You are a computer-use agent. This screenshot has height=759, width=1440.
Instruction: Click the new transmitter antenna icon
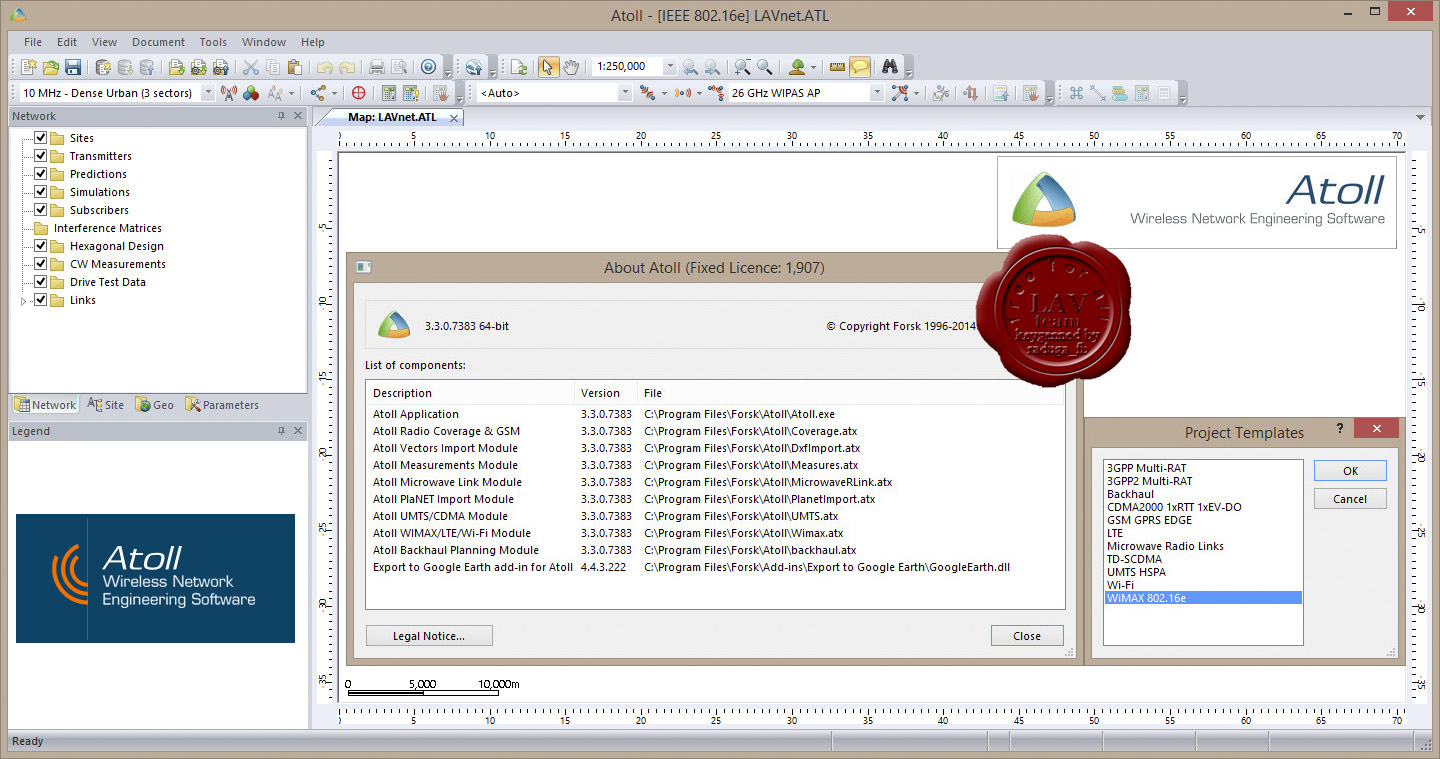pyautogui.click(x=228, y=93)
